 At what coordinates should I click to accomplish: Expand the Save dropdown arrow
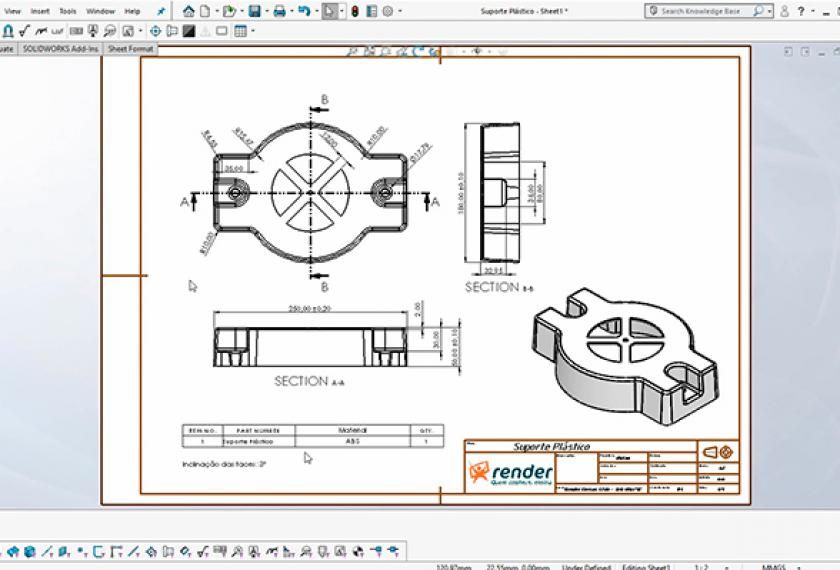coord(266,11)
